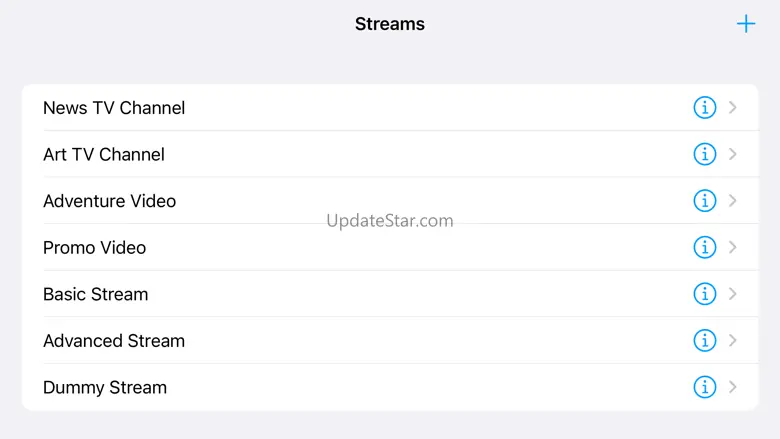
Task: Open the Basic Stream entry
Action: (390, 294)
